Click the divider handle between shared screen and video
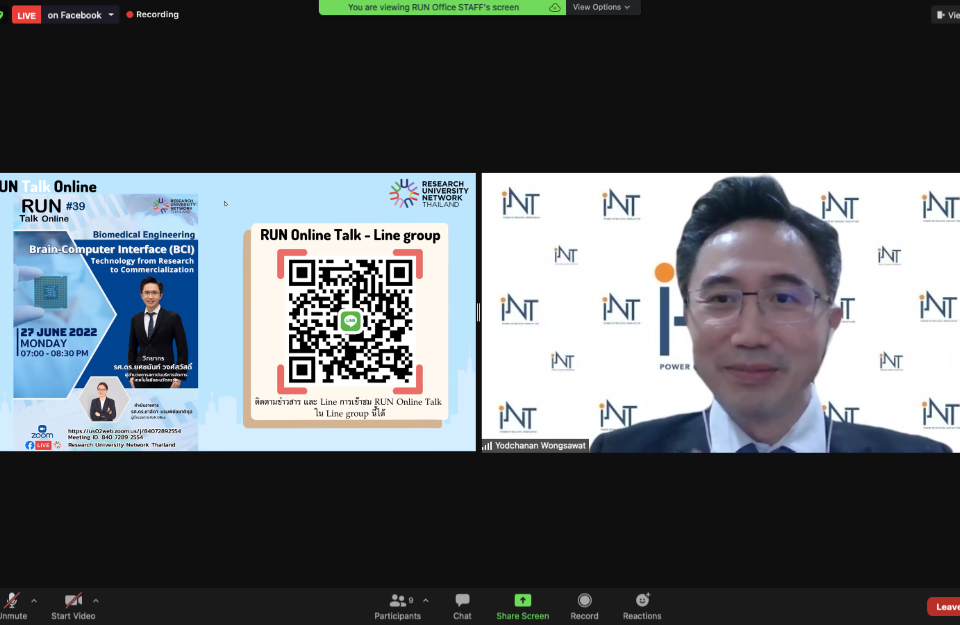This screenshot has width=960, height=625. (478, 313)
